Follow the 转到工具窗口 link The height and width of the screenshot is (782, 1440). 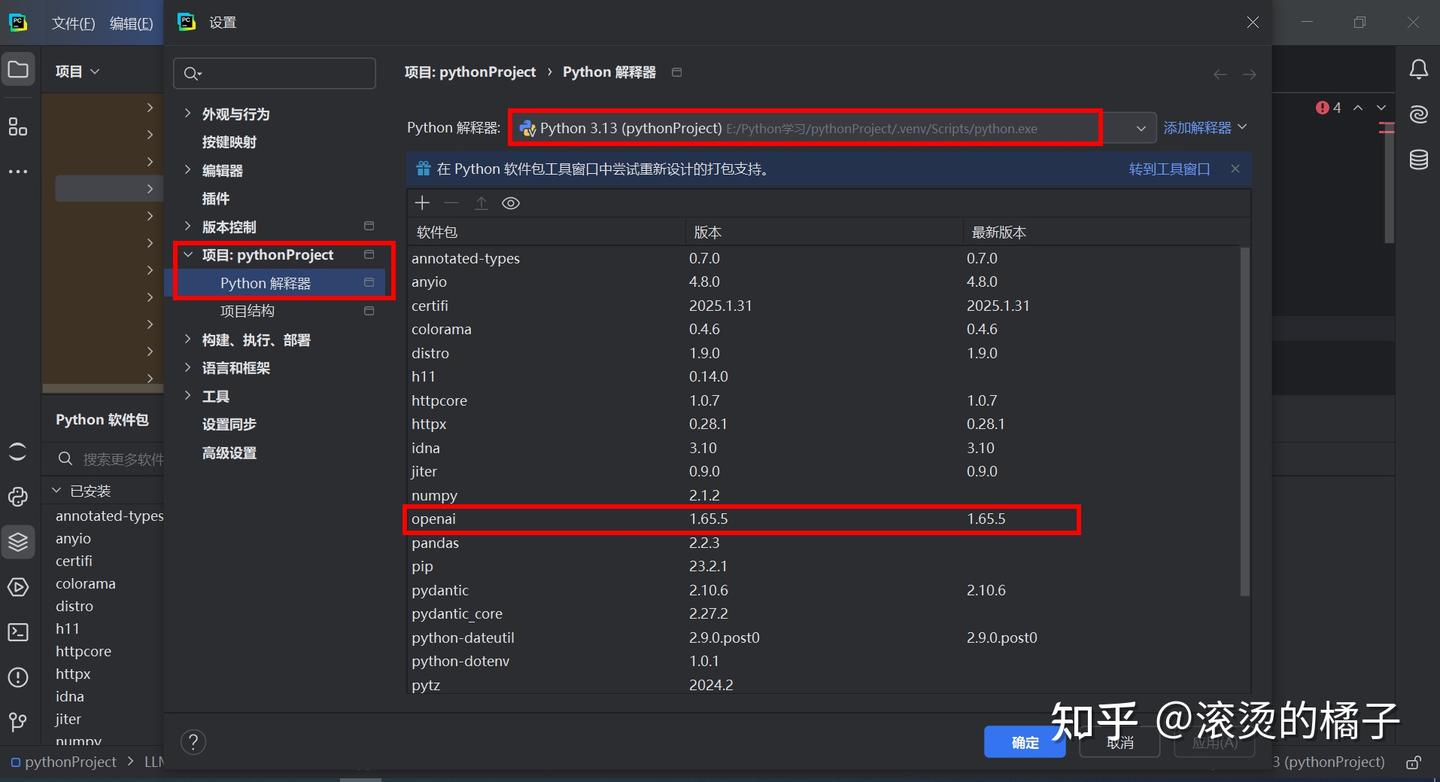tap(1169, 169)
